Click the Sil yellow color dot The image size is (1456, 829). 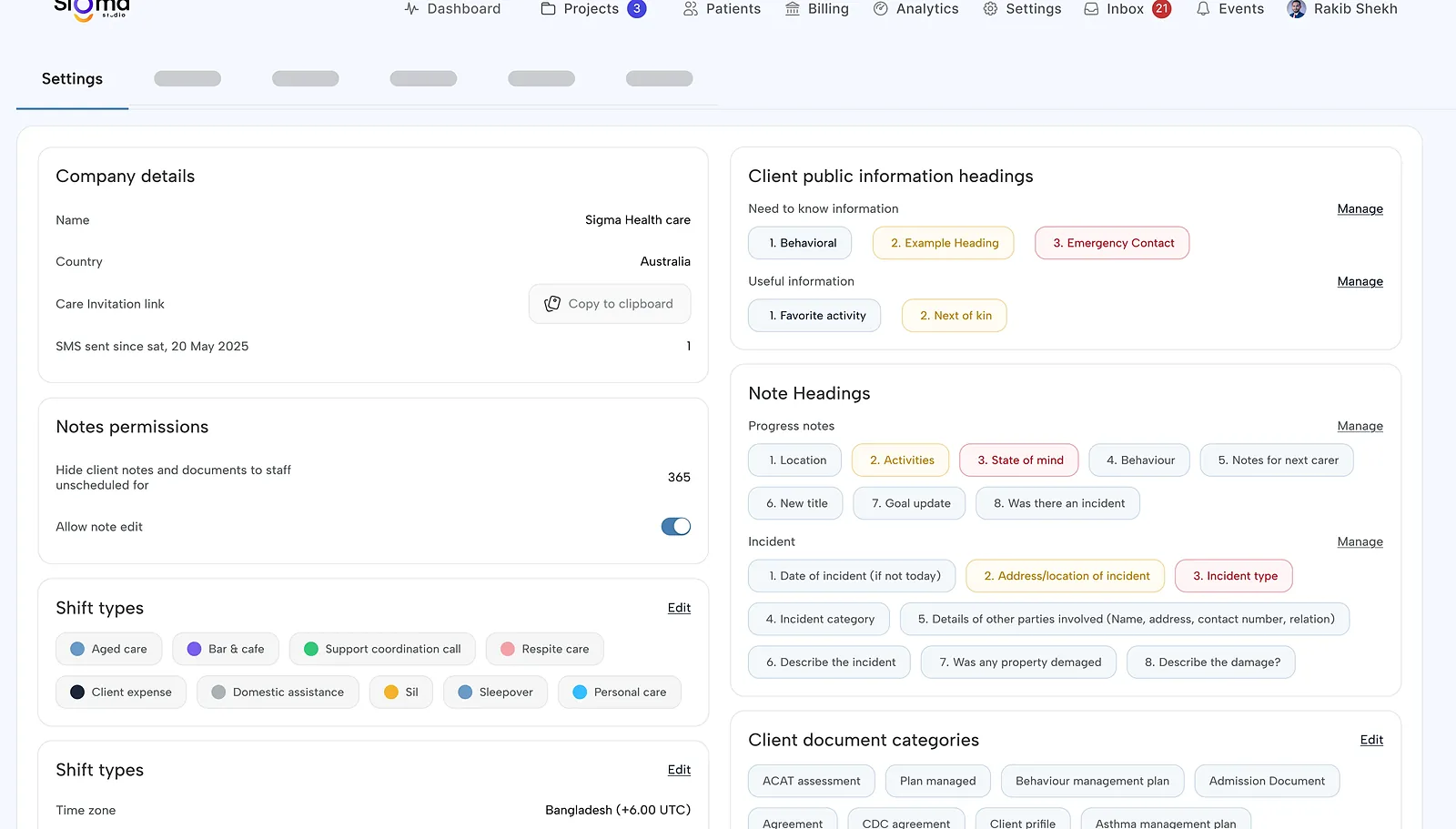click(x=391, y=693)
